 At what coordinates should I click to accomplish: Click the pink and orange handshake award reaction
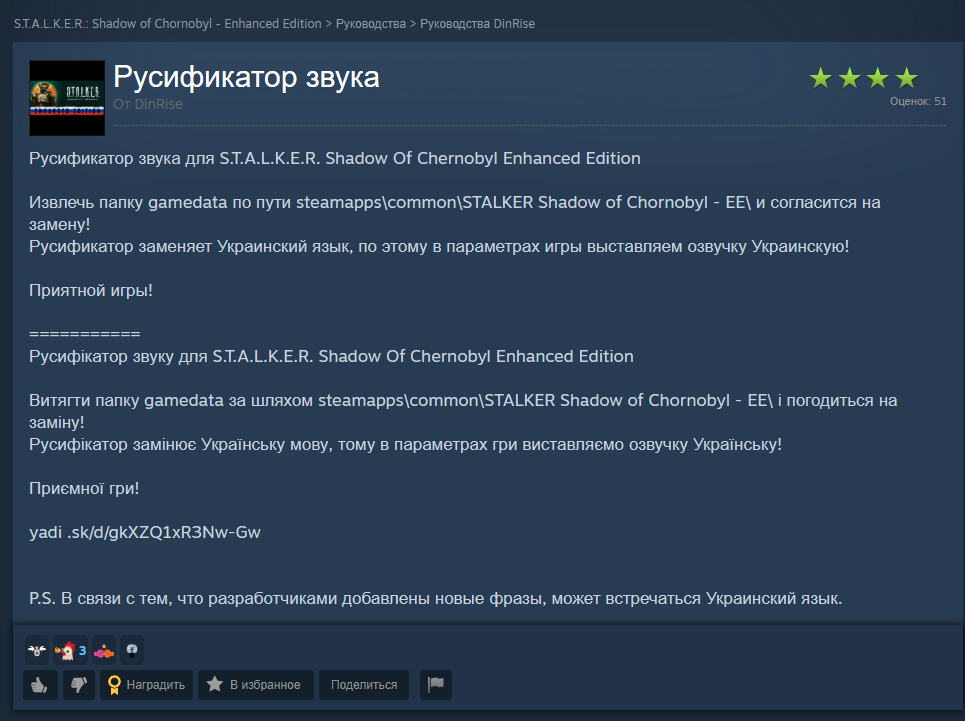click(104, 650)
